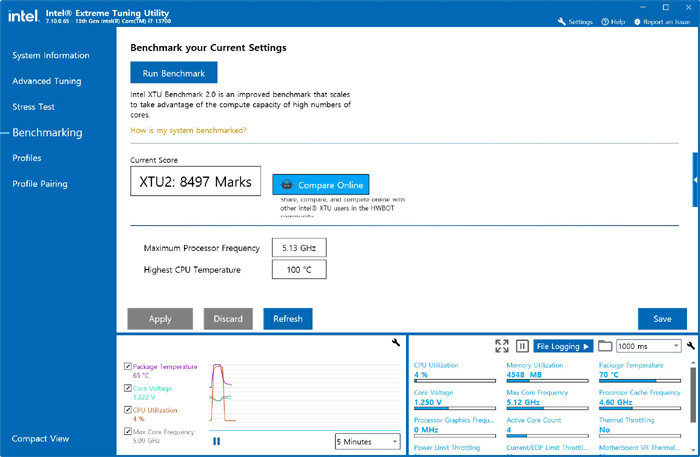Open the 5 Minutes time range dropdown
This screenshot has width=700, height=457.
pyautogui.click(x=367, y=441)
